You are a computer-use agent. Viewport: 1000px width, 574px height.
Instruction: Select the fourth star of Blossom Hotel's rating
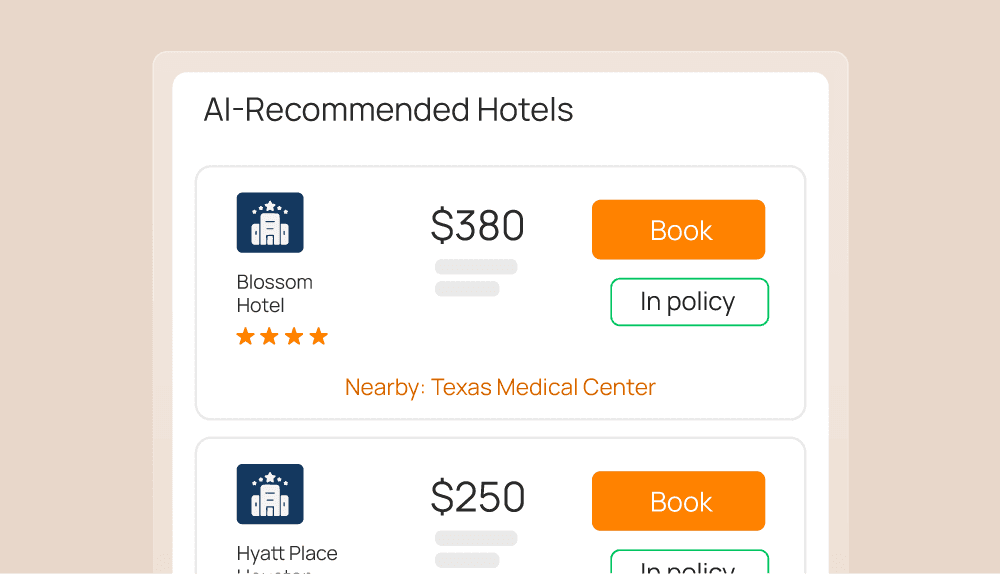(318, 336)
